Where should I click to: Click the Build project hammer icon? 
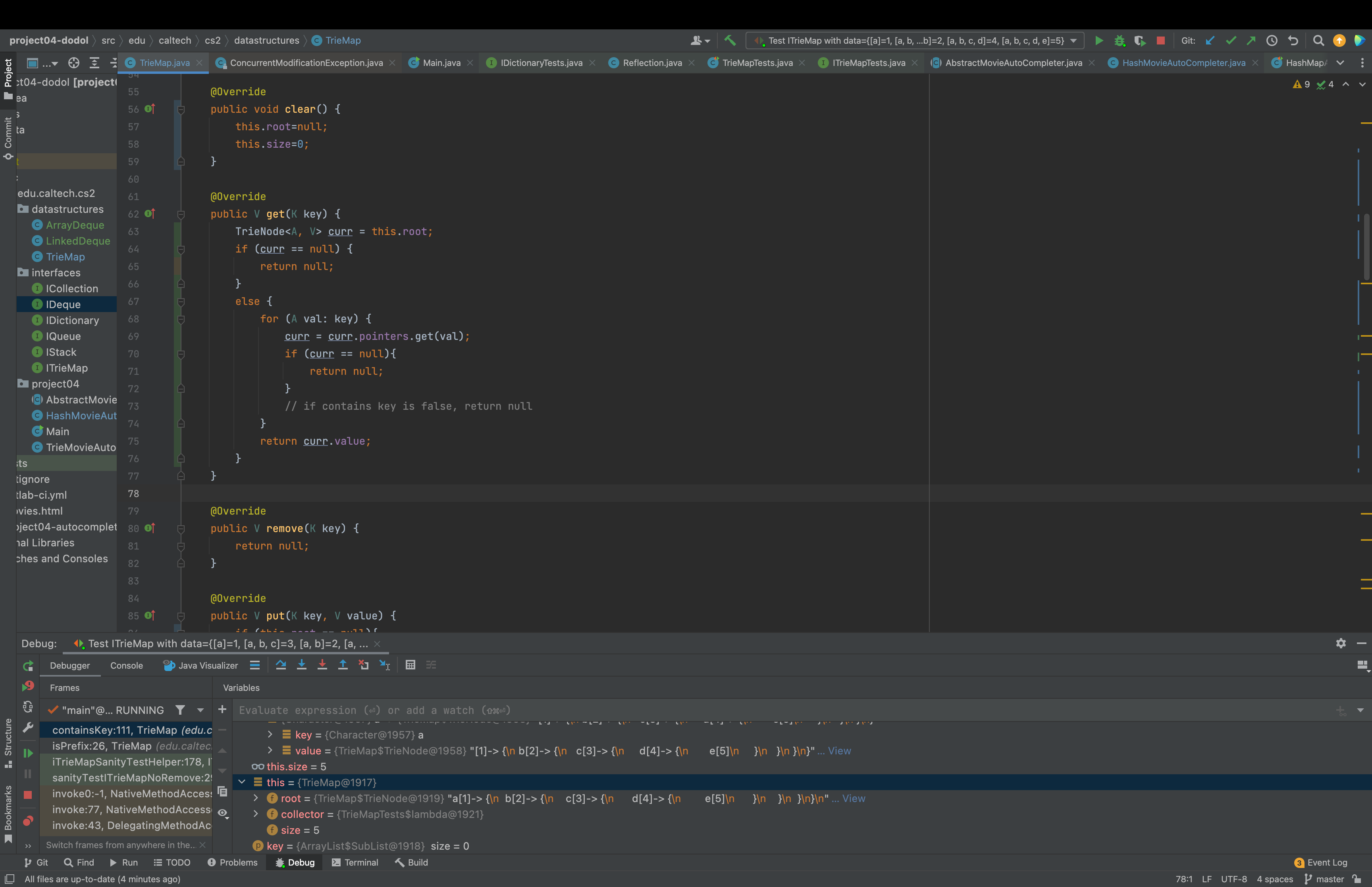(730, 40)
